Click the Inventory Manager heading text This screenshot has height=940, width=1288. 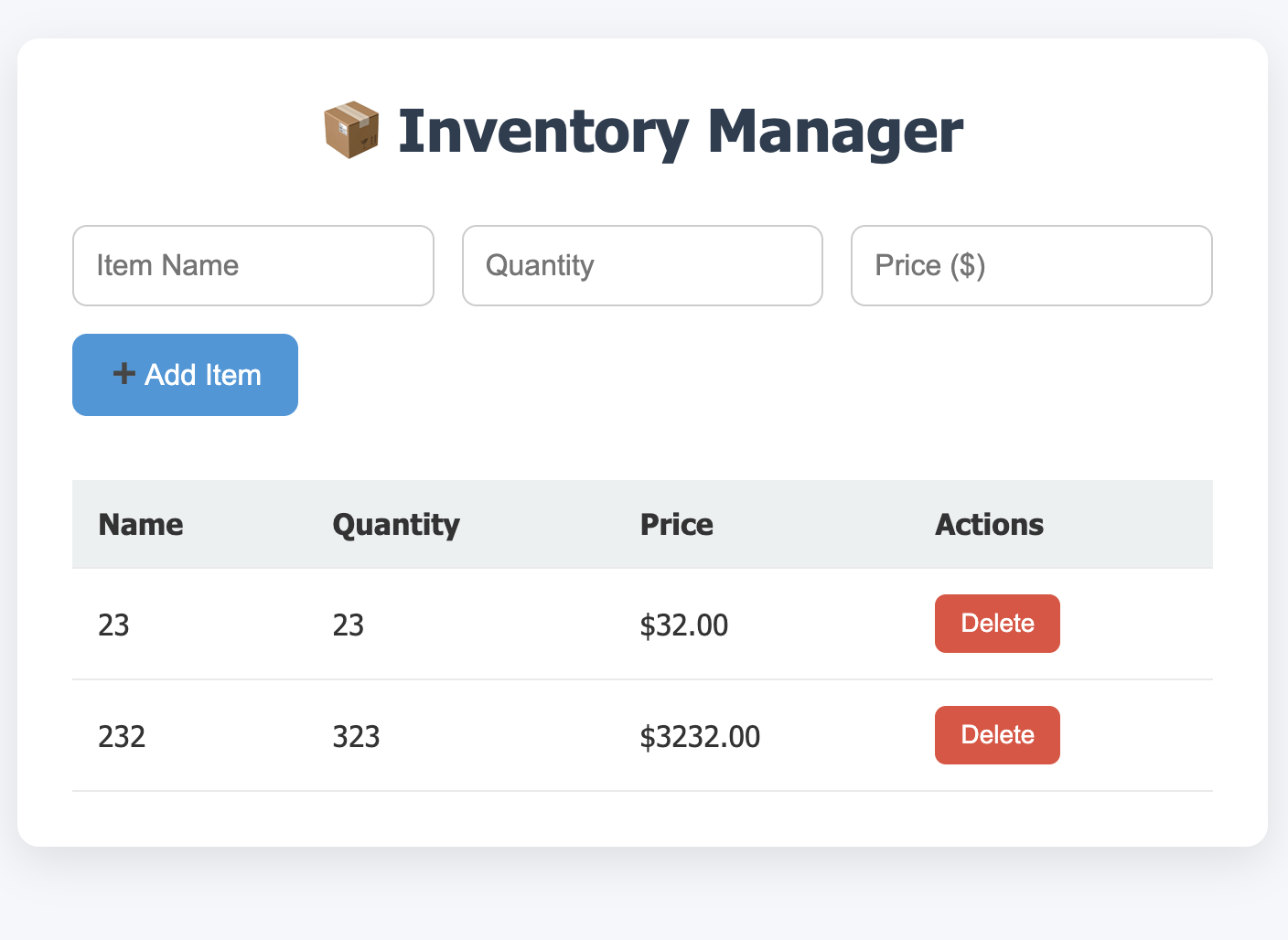coord(680,131)
